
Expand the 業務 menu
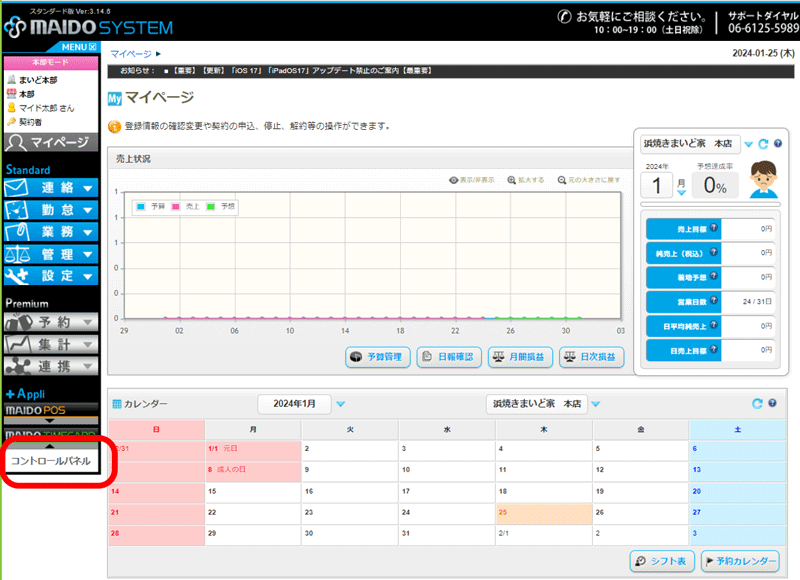coord(51,232)
